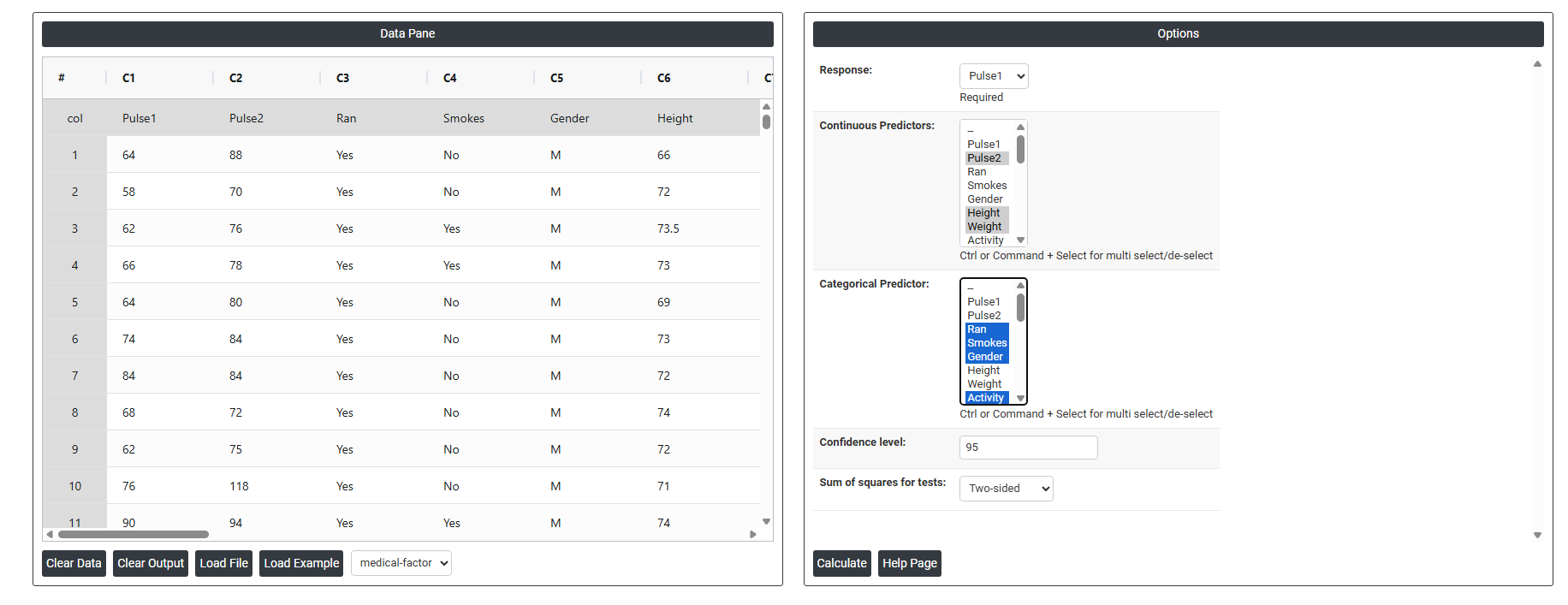Select Height in Categorical Predictor list

(983, 371)
